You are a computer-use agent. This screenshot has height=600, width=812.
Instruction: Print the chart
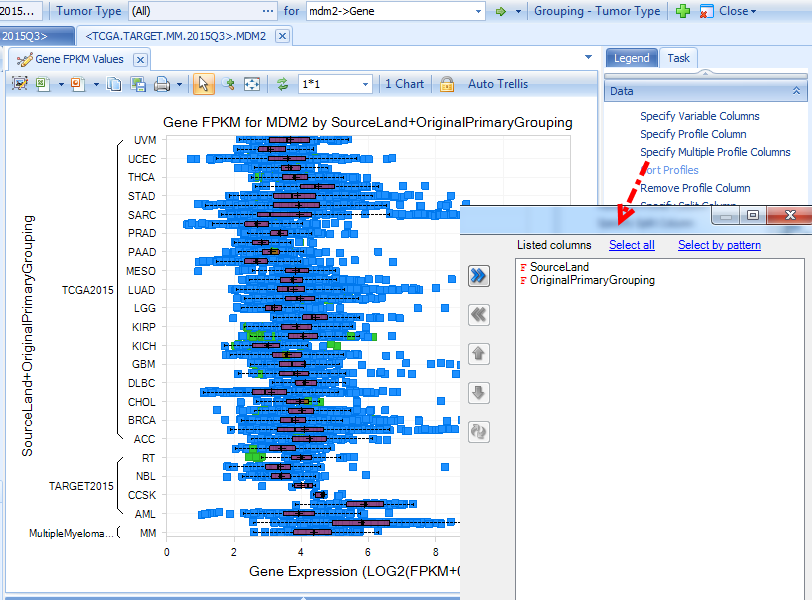tap(162, 84)
